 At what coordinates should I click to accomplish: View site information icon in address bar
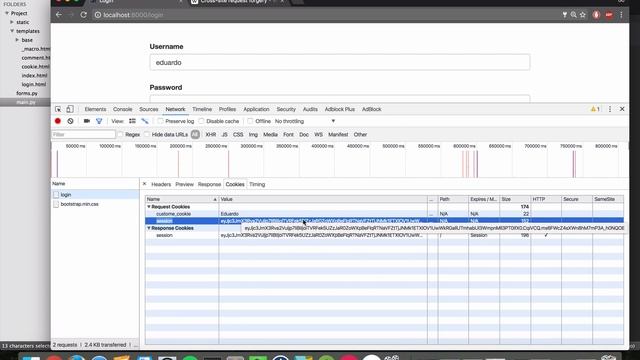click(x=98, y=15)
